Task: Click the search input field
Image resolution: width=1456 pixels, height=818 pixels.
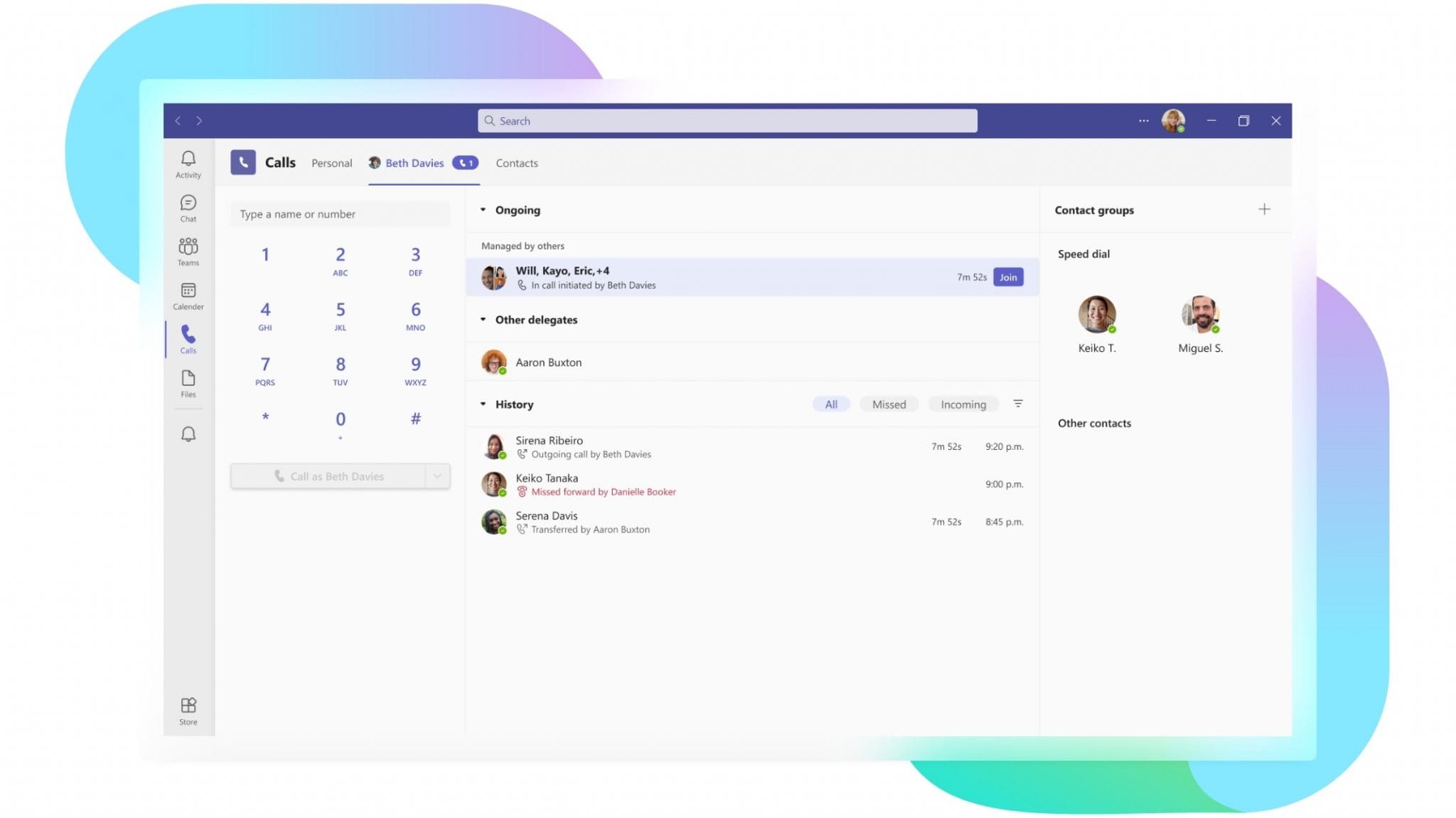Action: pos(727,120)
